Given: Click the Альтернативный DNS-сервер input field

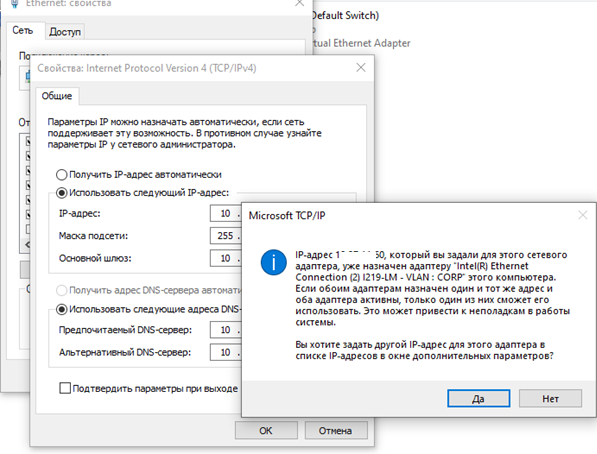Looking at the screenshot, I should (226, 352).
